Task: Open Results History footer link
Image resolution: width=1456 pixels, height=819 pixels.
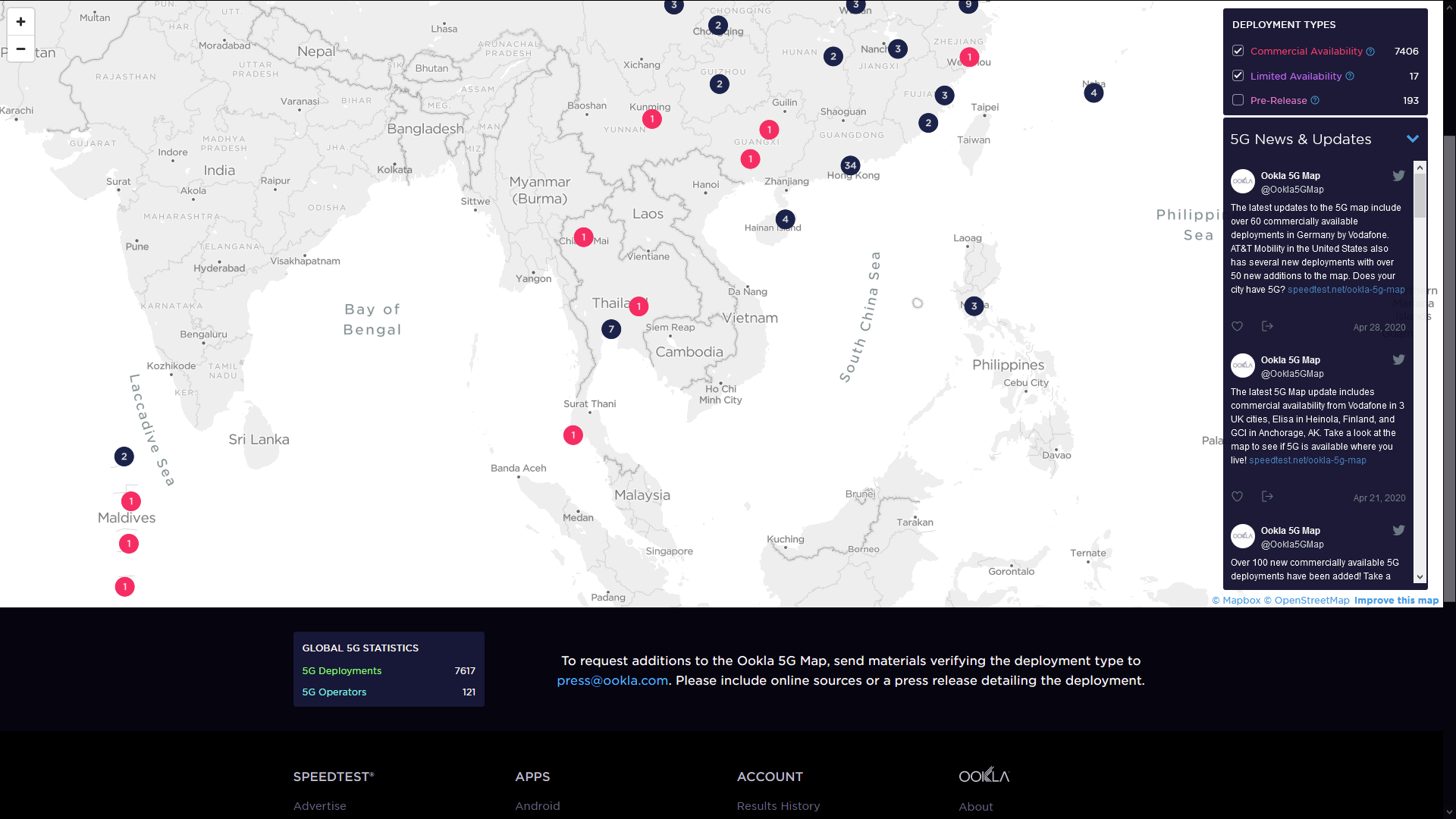Action: pos(779,806)
